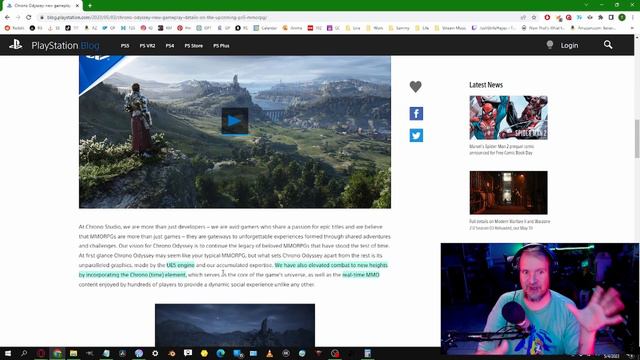
Task: Click the highlighted 'real-time MMO' text
Action: pos(361,275)
